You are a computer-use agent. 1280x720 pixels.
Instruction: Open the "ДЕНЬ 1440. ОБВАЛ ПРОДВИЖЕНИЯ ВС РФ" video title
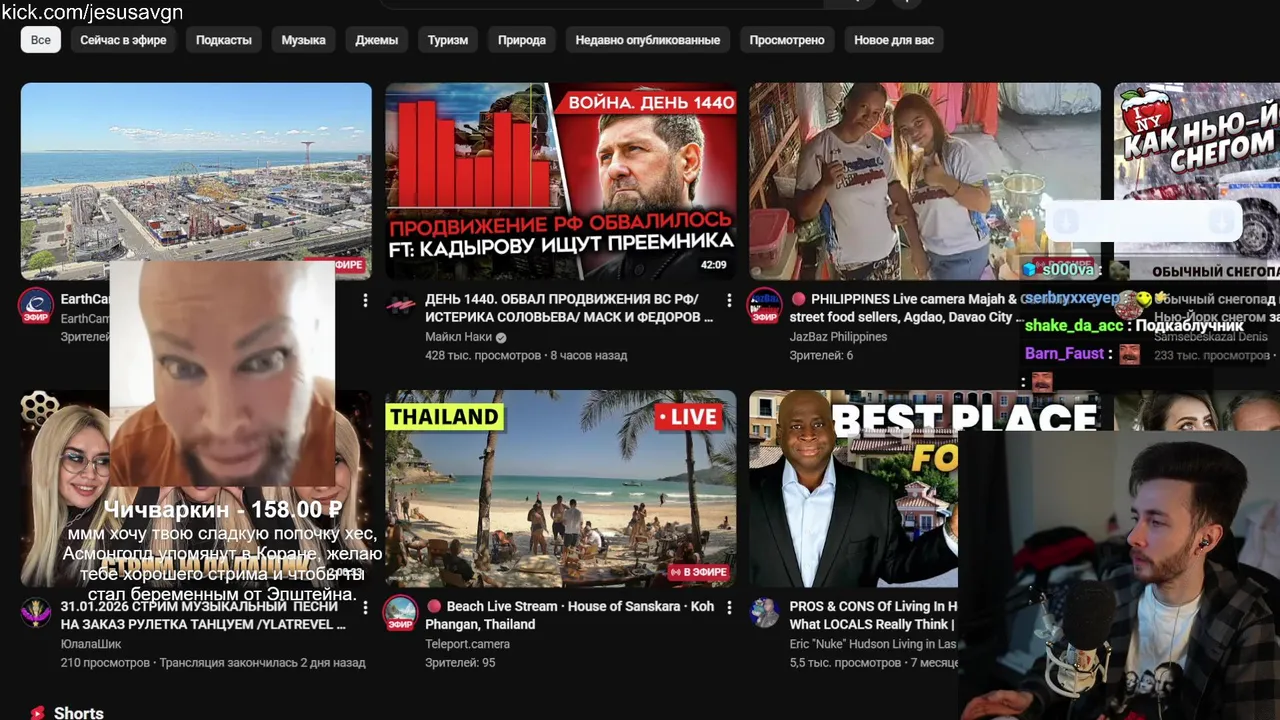click(569, 308)
